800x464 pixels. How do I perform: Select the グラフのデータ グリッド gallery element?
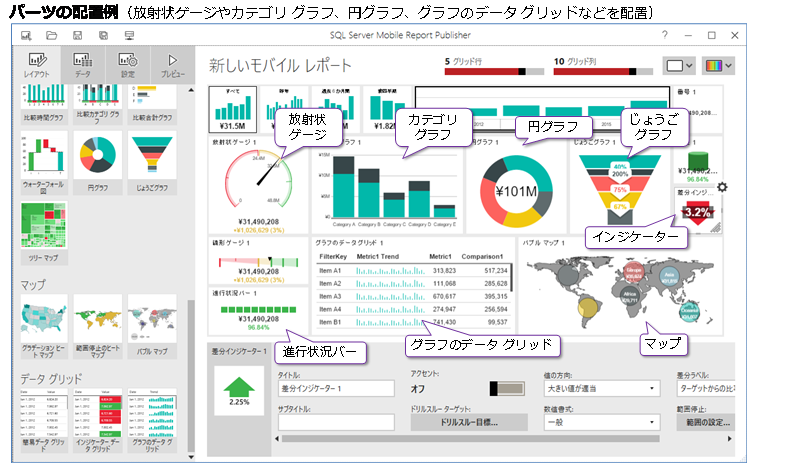point(152,420)
